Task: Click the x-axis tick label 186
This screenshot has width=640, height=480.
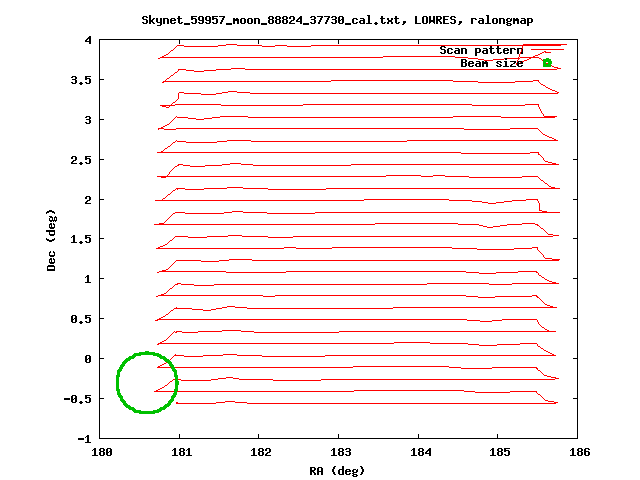Action: click(x=580, y=452)
